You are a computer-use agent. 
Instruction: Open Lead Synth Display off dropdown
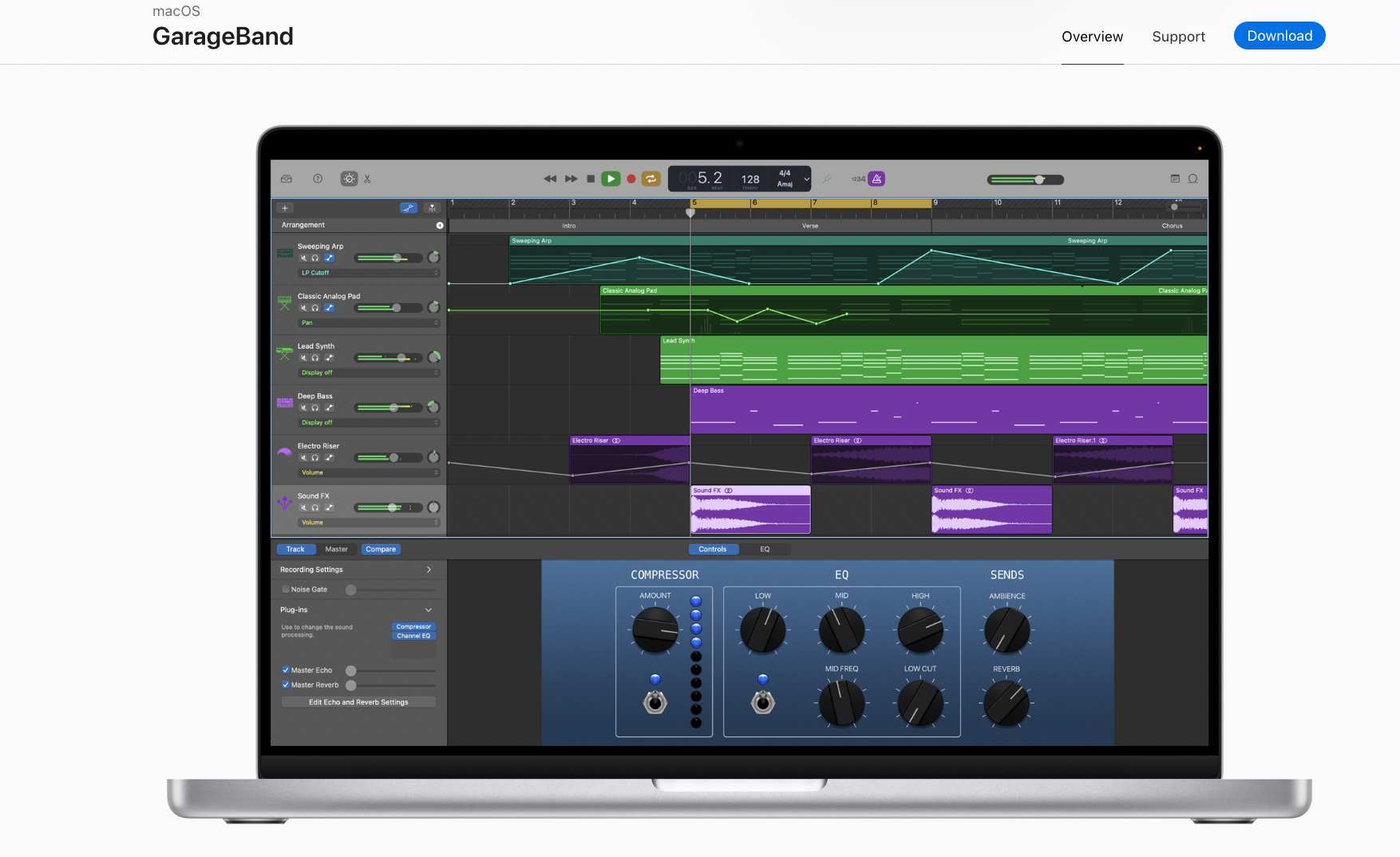tap(370, 373)
